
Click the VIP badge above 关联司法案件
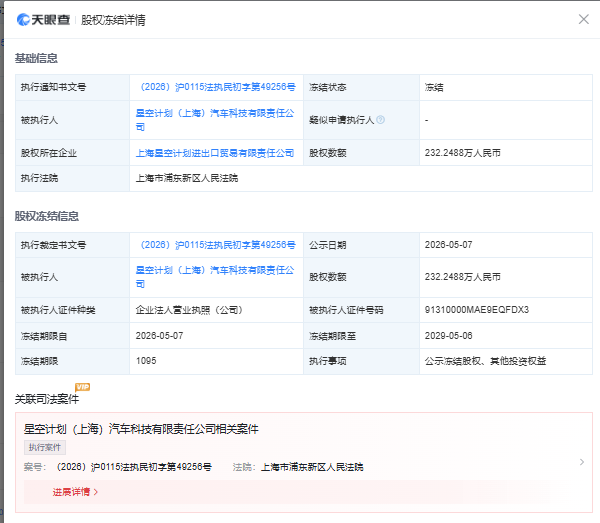click(x=83, y=387)
